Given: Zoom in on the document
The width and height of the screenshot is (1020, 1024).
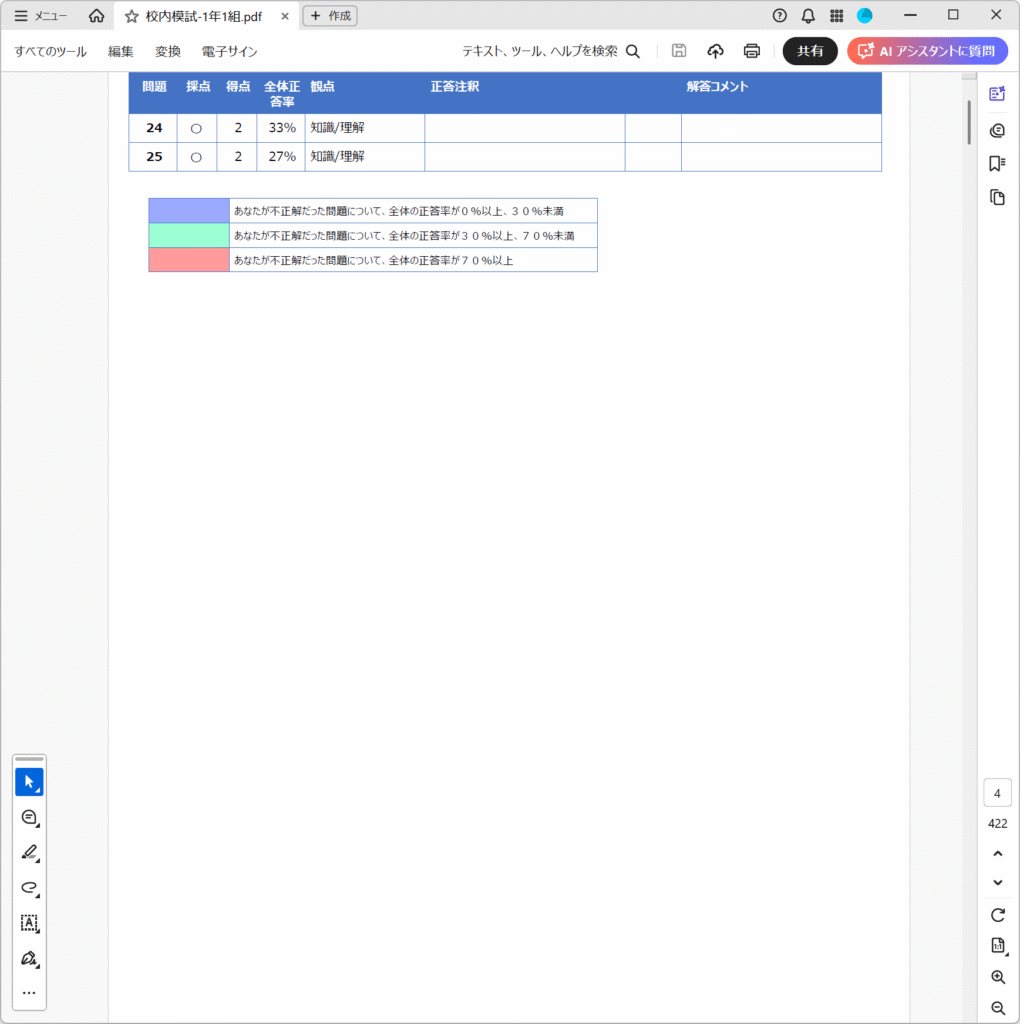Looking at the screenshot, I should [x=997, y=977].
